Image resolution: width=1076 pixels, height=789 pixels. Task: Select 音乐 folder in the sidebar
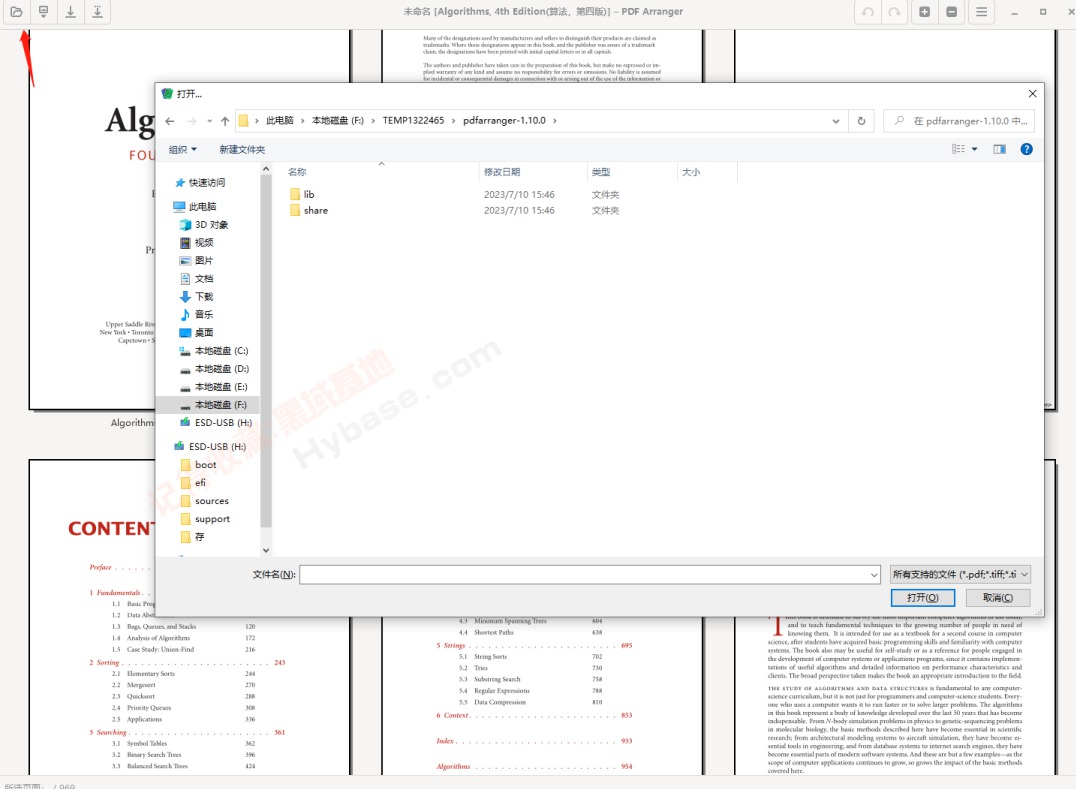tap(196, 314)
